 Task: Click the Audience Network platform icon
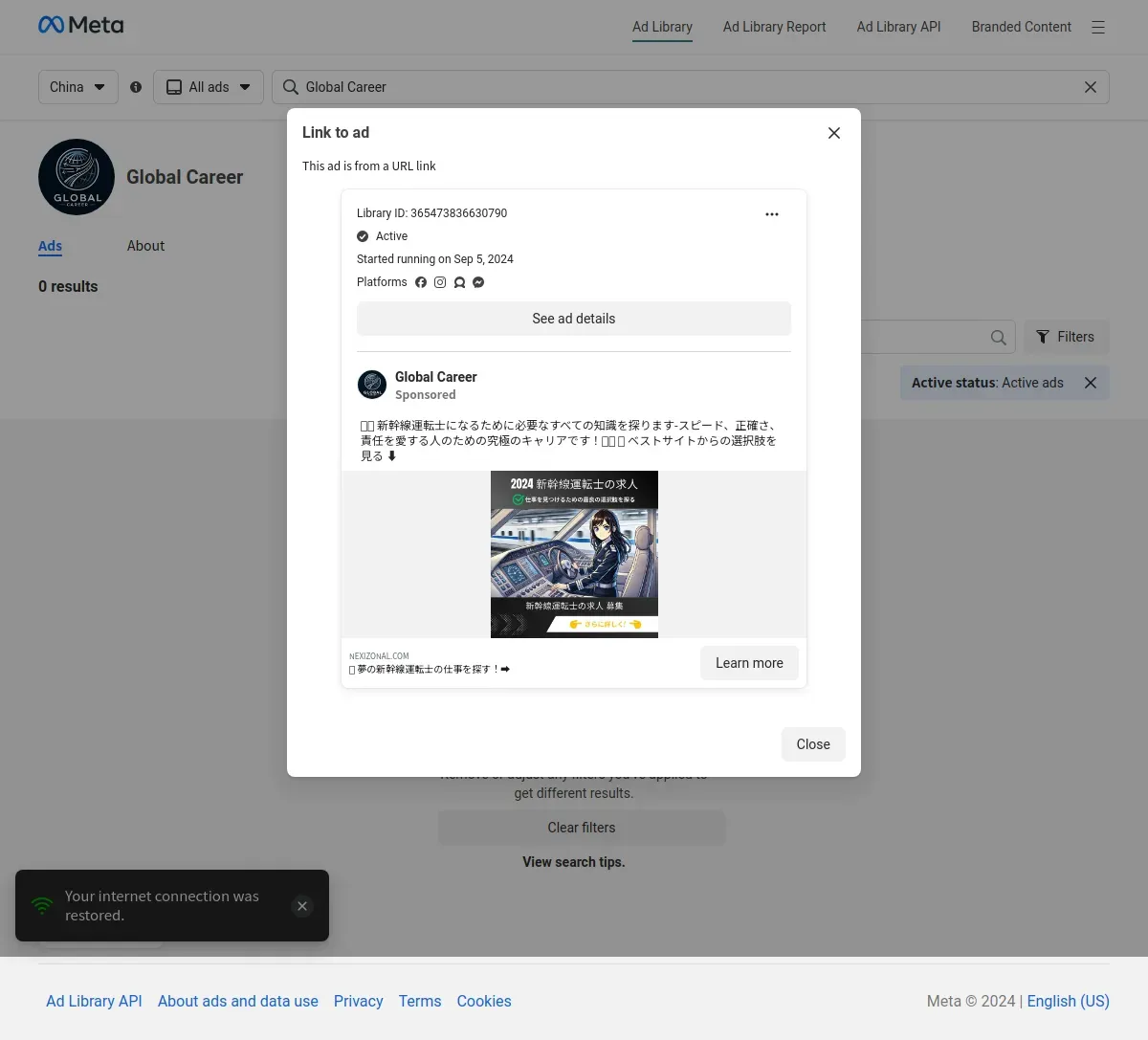[459, 282]
